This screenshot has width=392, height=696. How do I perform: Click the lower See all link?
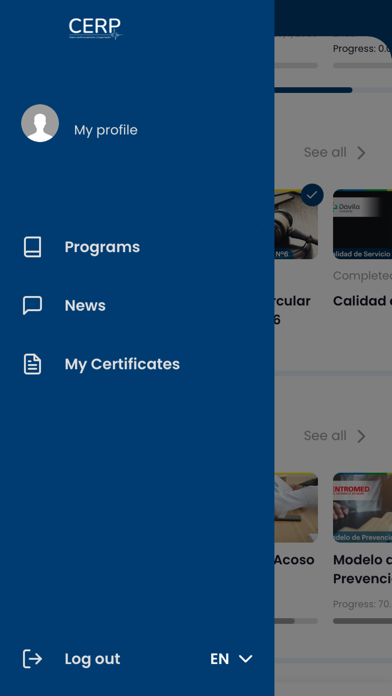(325, 435)
